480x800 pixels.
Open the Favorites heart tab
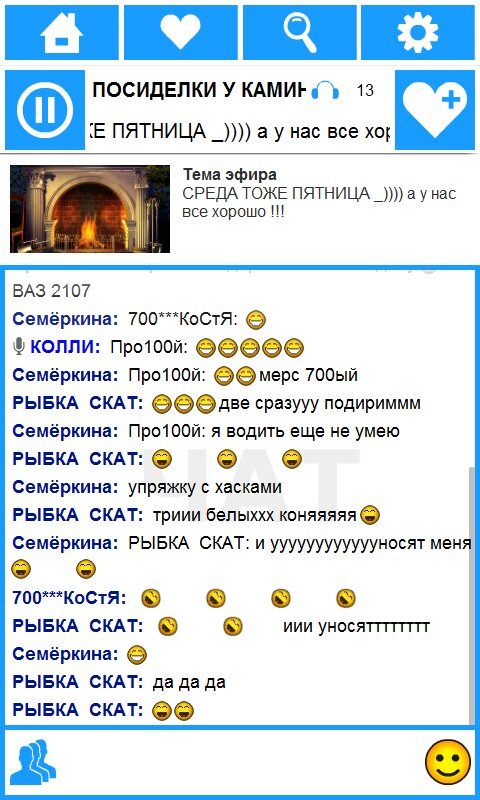(x=181, y=33)
